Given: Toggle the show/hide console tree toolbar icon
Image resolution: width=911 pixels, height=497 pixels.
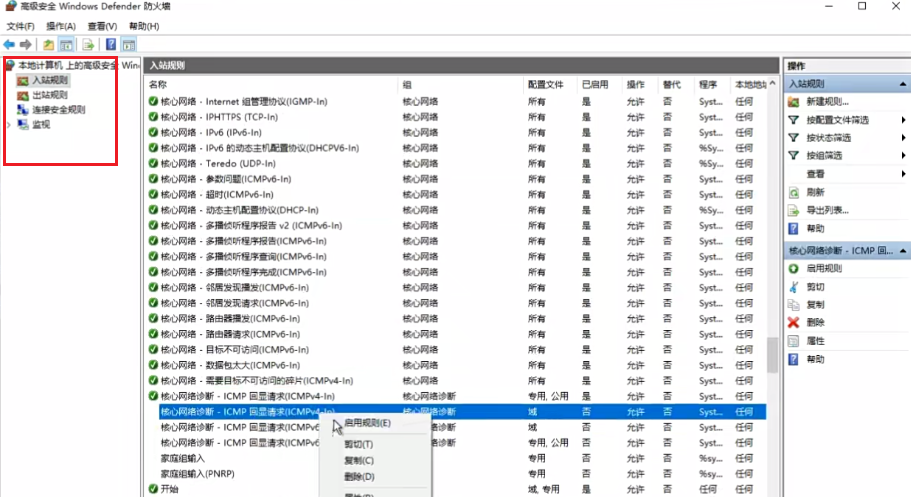Looking at the screenshot, I should tap(66, 44).
